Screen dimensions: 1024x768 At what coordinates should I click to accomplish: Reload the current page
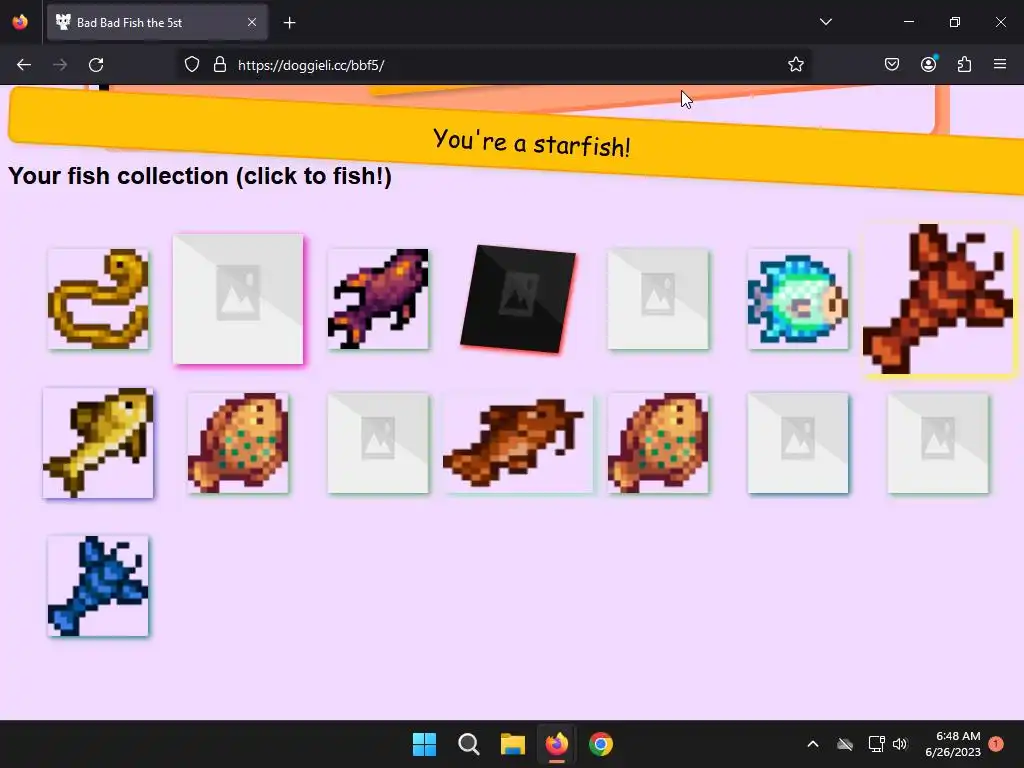tap(96, 65)
